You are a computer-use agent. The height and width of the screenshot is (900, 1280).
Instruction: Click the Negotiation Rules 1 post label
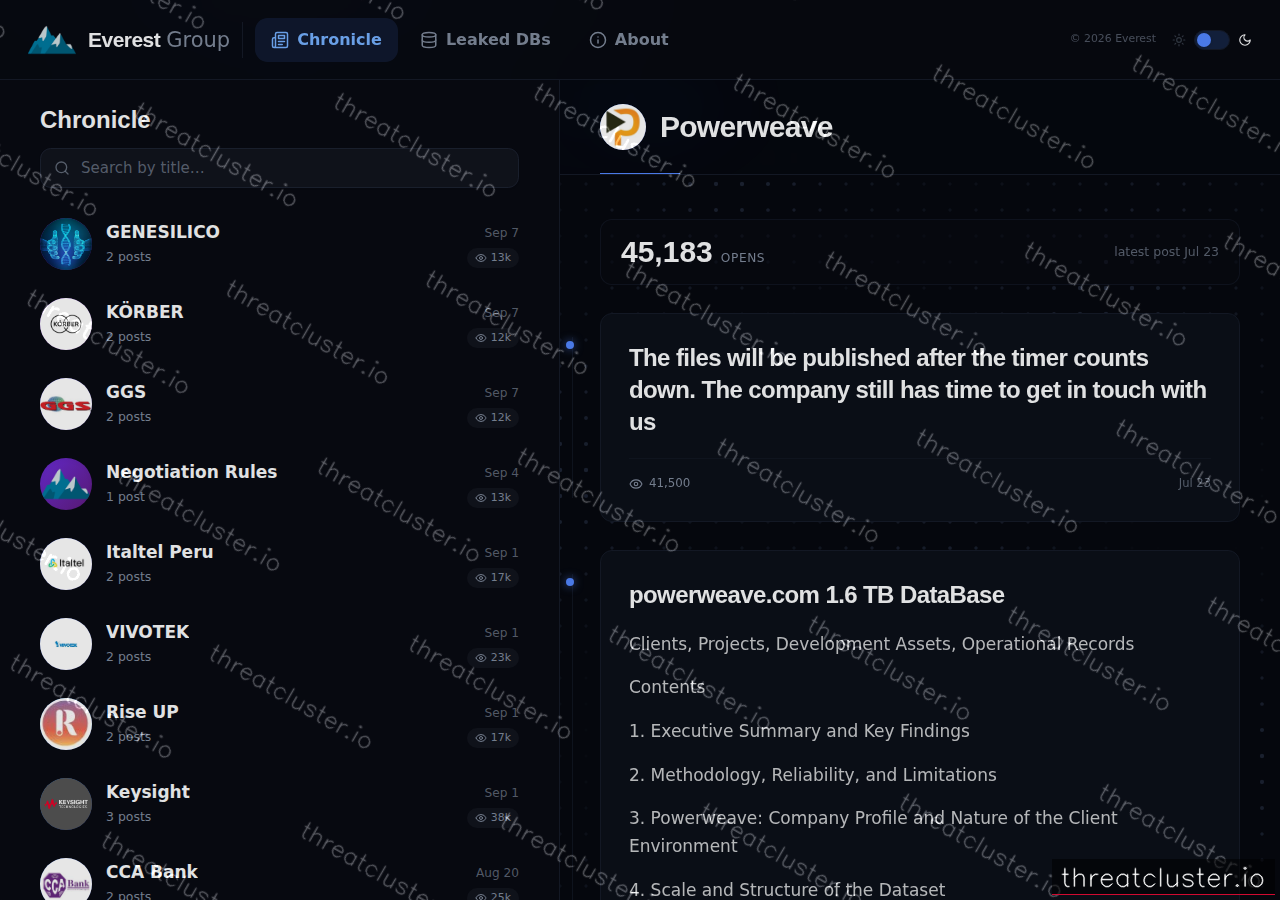(x=125, y=497)
